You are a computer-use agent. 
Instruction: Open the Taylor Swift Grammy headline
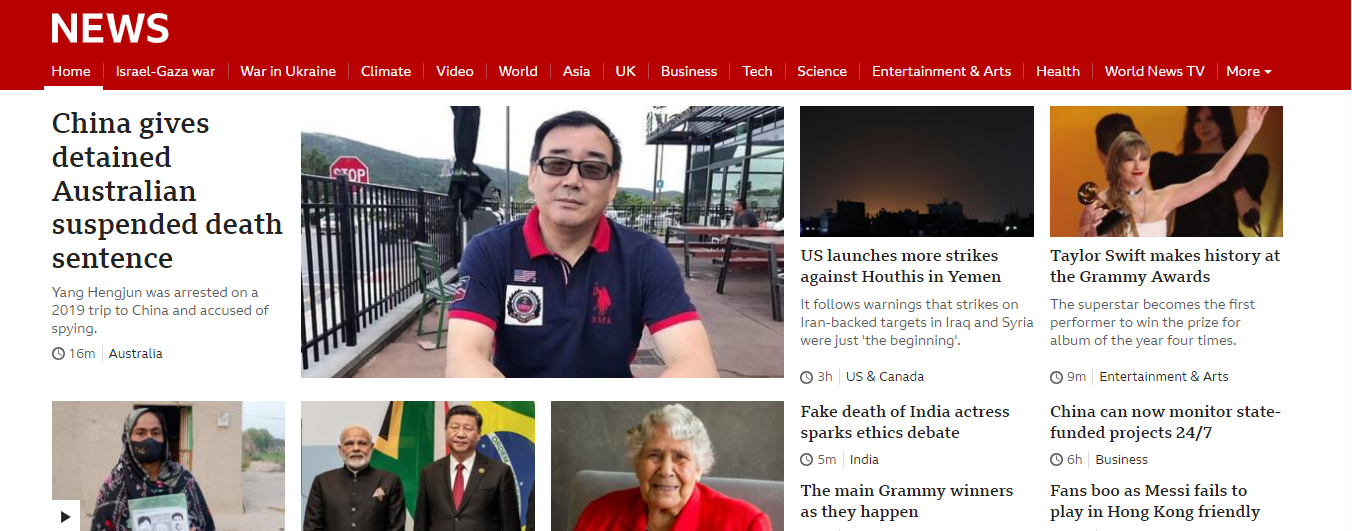point(1165,266)
